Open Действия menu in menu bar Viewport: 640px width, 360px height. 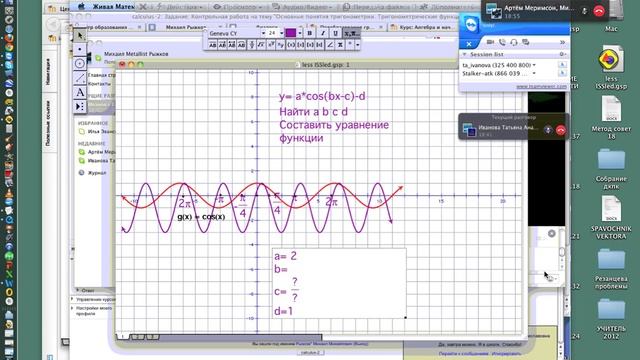[x=181, y=7]
